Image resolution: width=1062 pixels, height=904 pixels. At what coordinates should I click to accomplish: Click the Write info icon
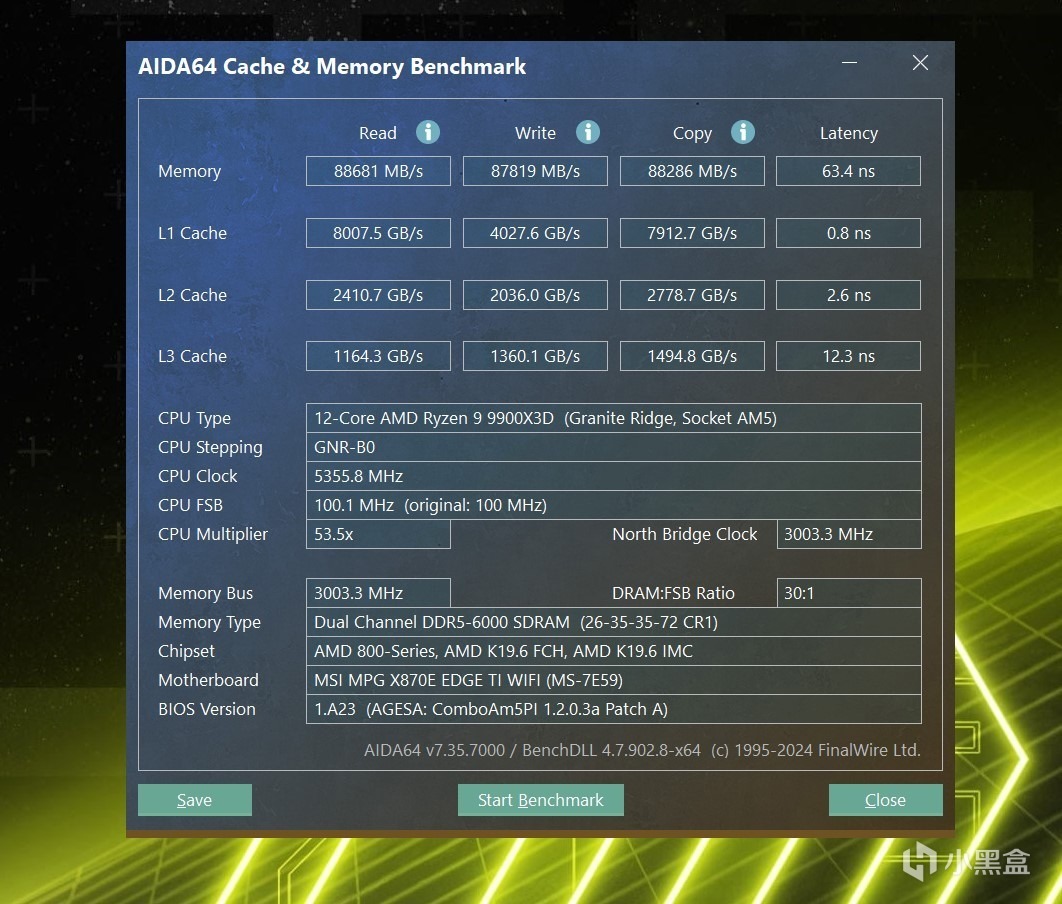587,132
